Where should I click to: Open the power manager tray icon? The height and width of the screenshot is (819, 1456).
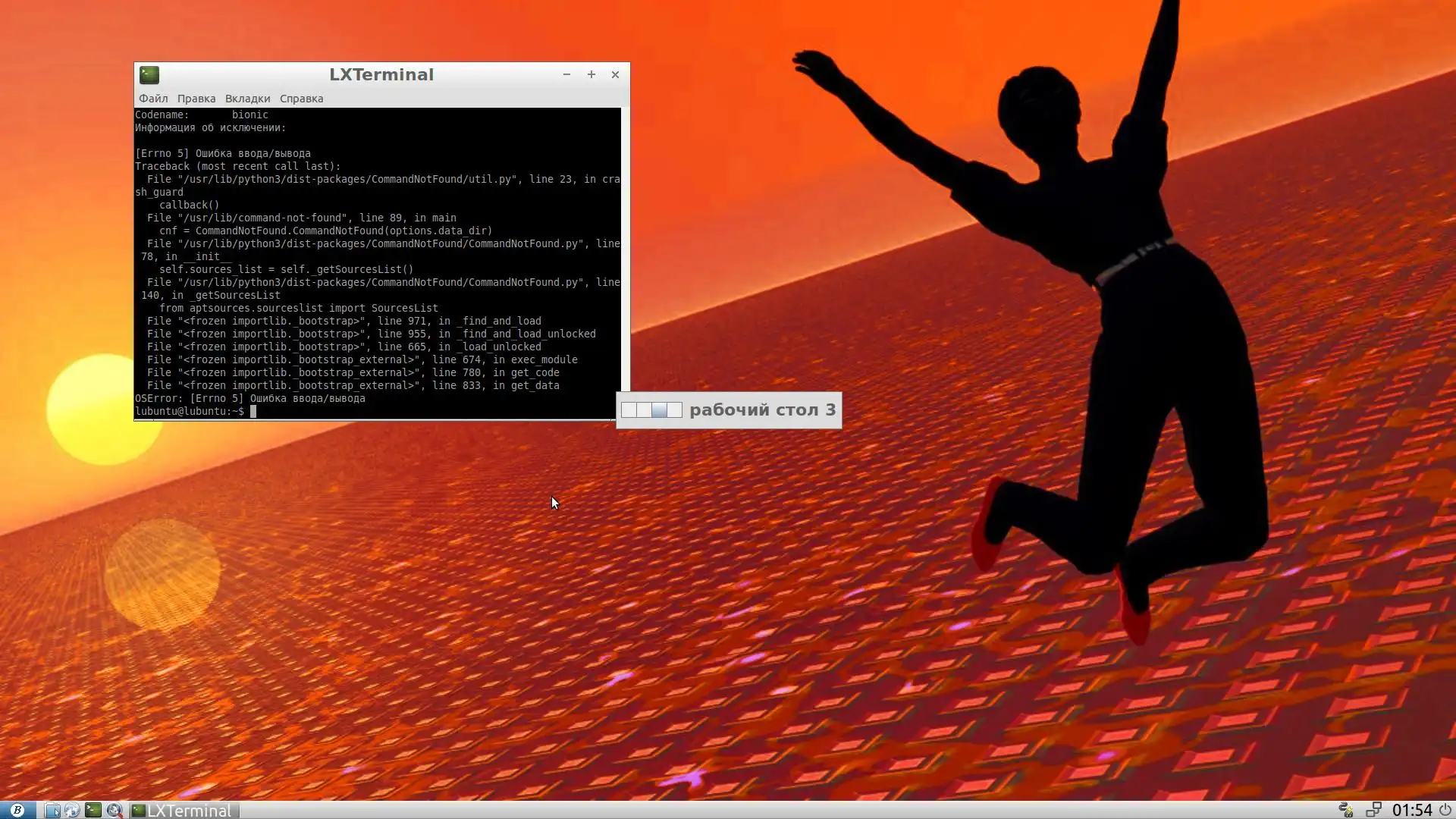coord(1346,810)
